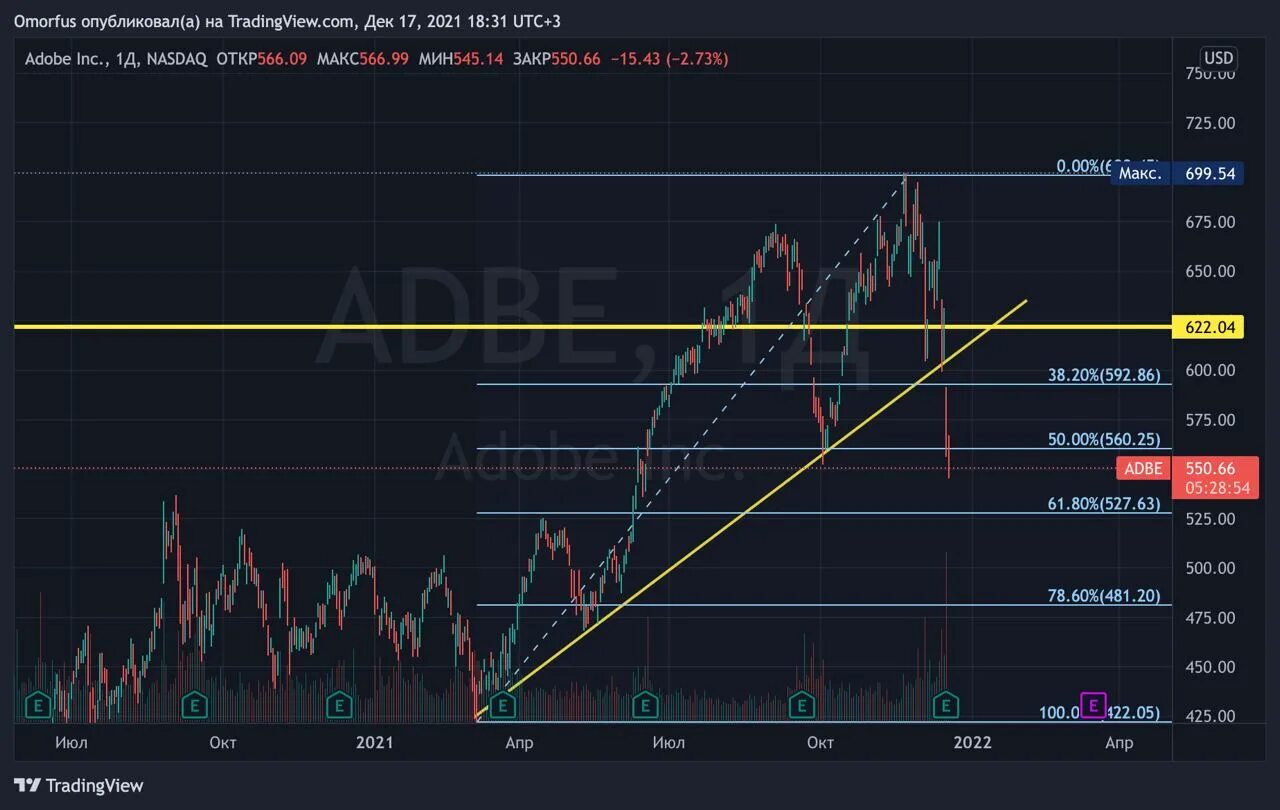This screenshot has height=810, width=1280.
Task: Click the ЗАКР 550.66 close value
Action: pos(557,59)
